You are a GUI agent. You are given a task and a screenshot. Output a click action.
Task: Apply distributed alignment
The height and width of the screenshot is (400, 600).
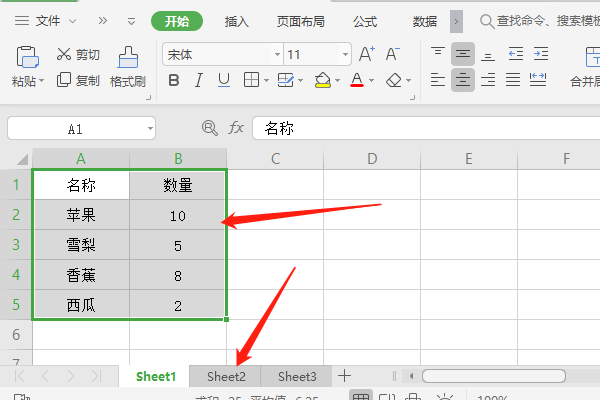(x=538, y=80)
